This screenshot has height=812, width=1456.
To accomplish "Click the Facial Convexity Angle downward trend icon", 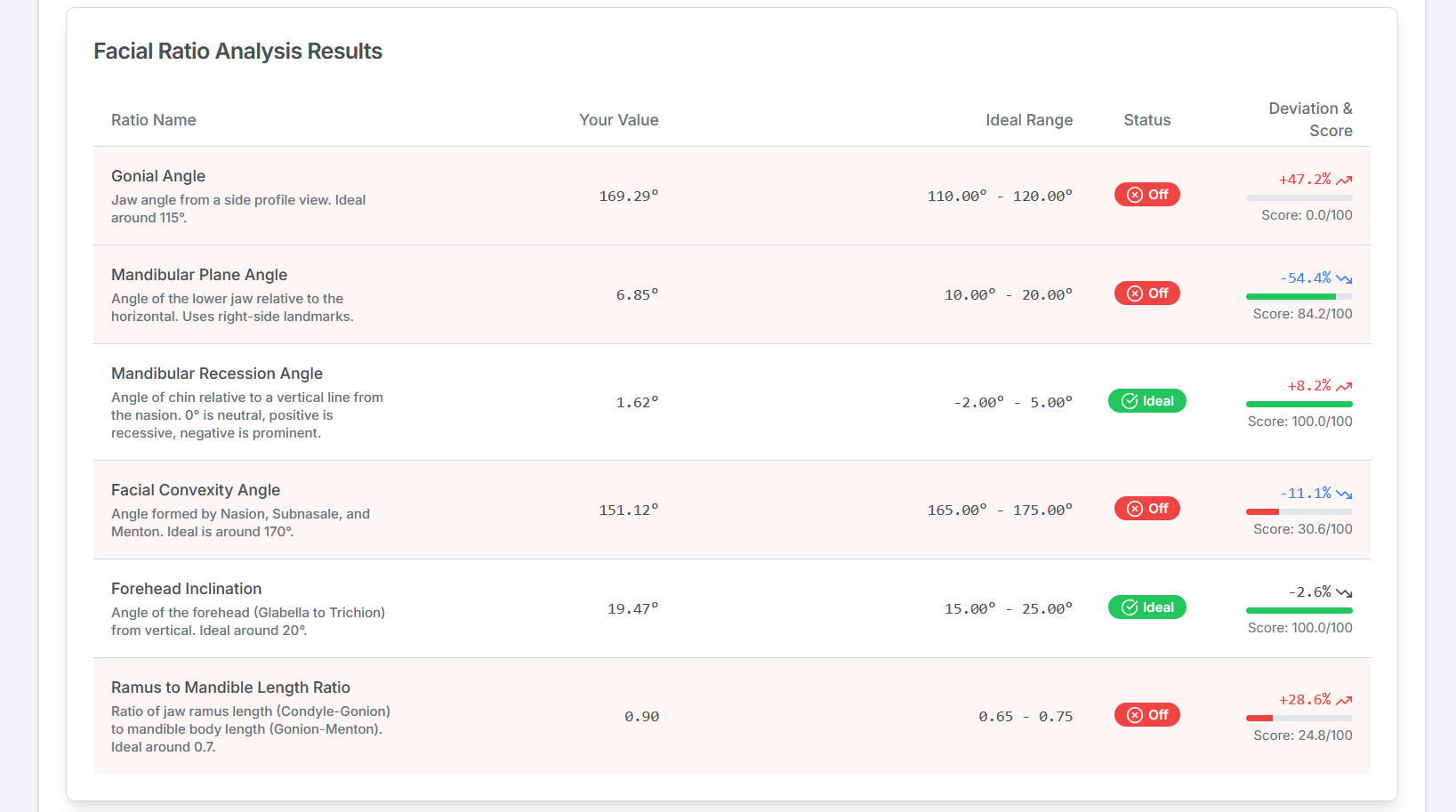I will (x=1344, y=494).
